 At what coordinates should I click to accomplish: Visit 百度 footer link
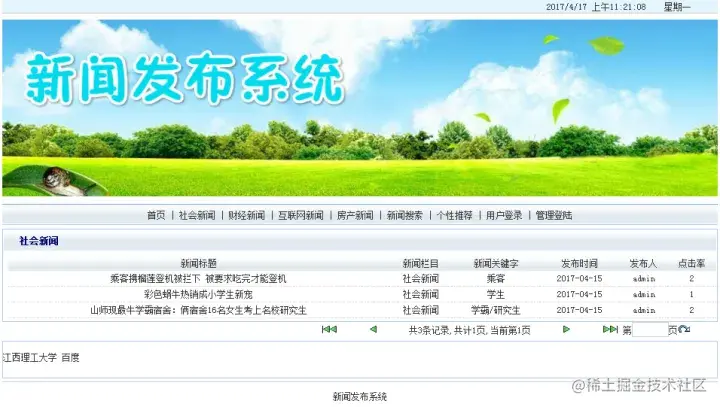[x=70, y=357]
